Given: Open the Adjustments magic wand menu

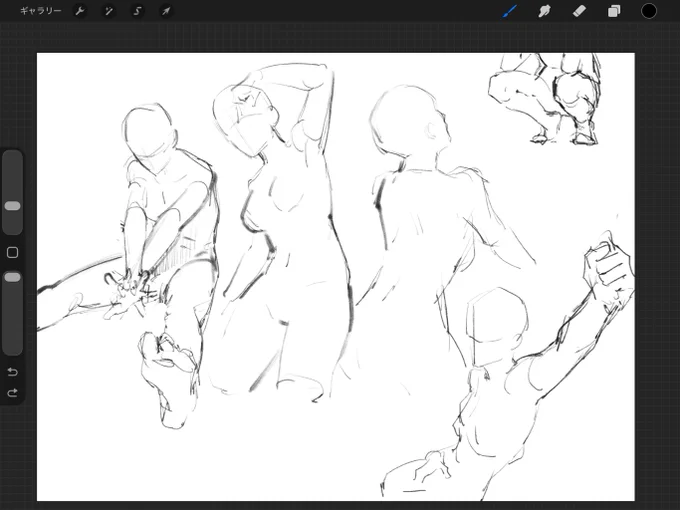Looking at the screenshot, I should [x=108, y=11].
